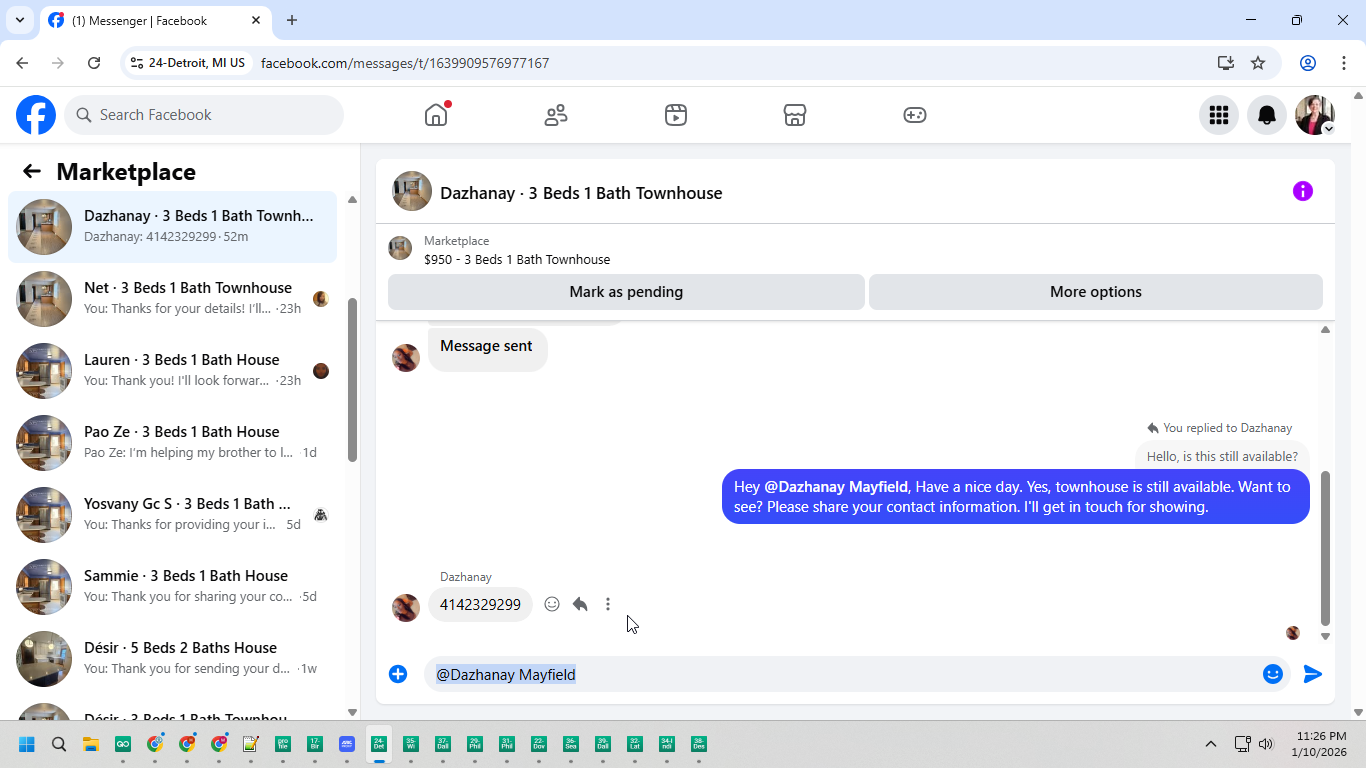1366x768 pixels.
Task: Open the Friends icon in top navigation
Action: tap(556, 115)
